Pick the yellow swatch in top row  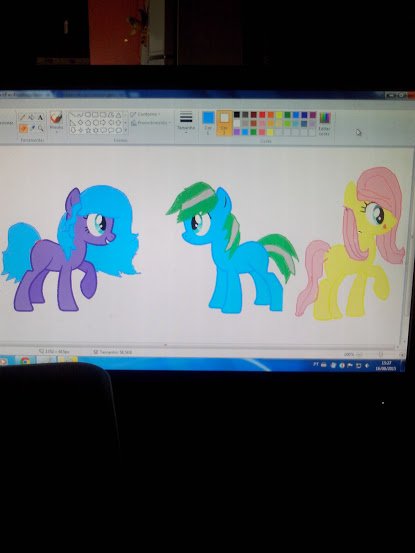tap(279, 115)
